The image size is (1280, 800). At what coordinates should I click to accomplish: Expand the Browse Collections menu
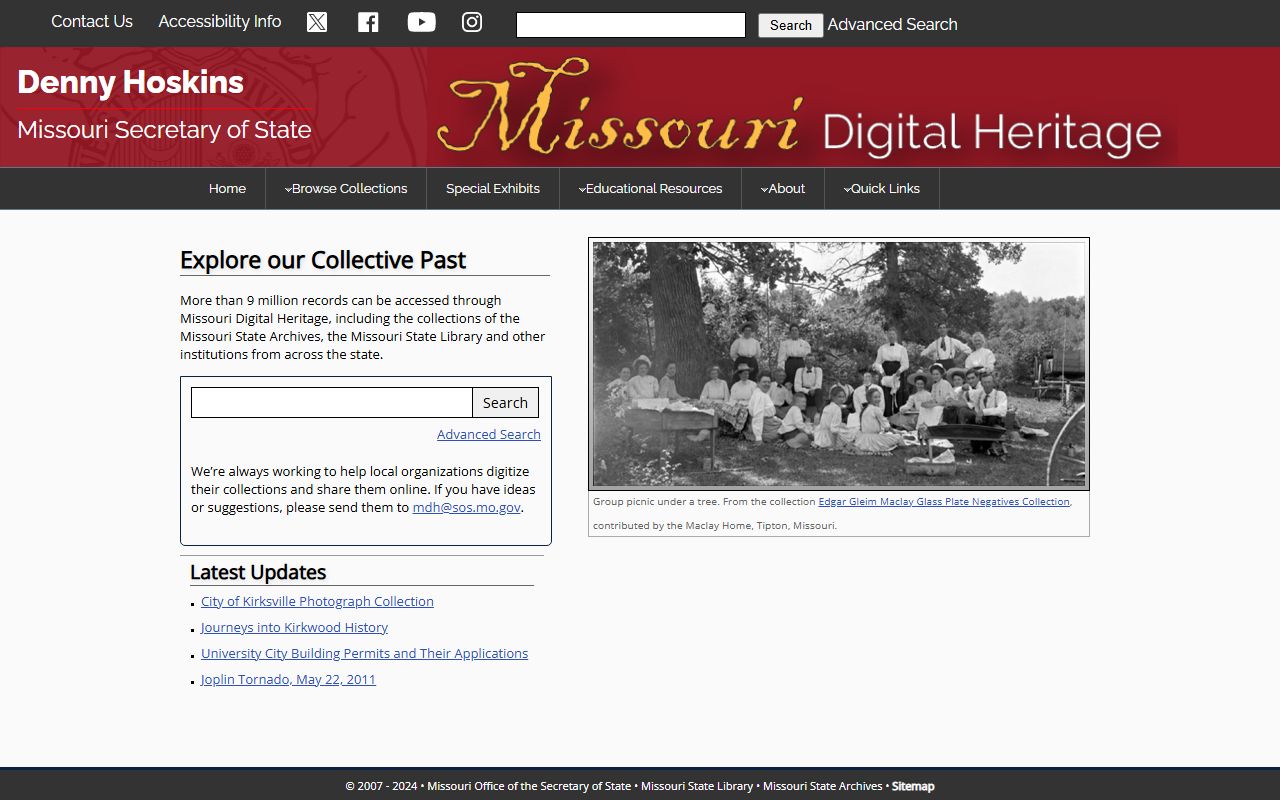(x=346, y=188)
